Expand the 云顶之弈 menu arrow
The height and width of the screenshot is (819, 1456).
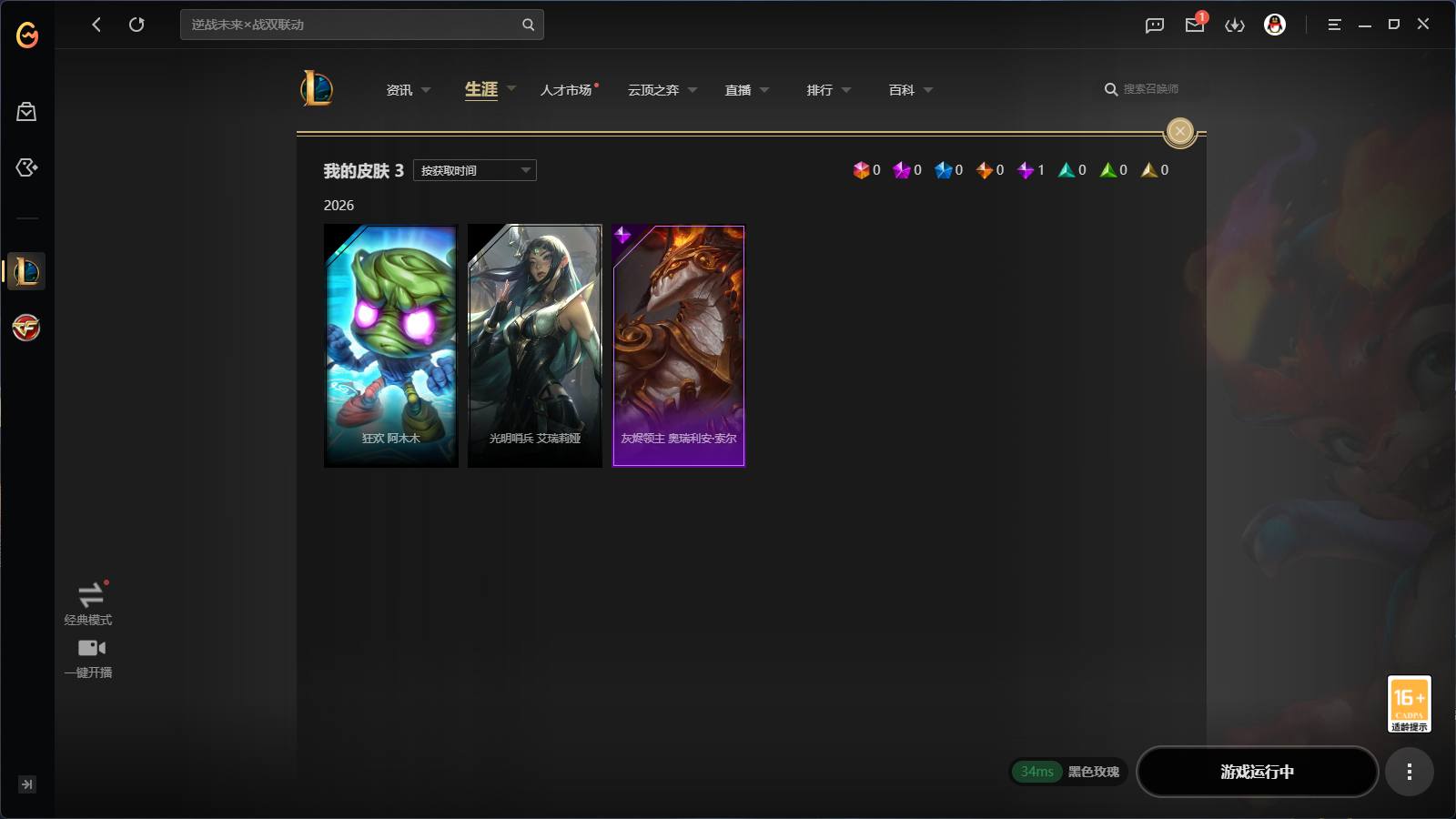[x=693, y=90]
